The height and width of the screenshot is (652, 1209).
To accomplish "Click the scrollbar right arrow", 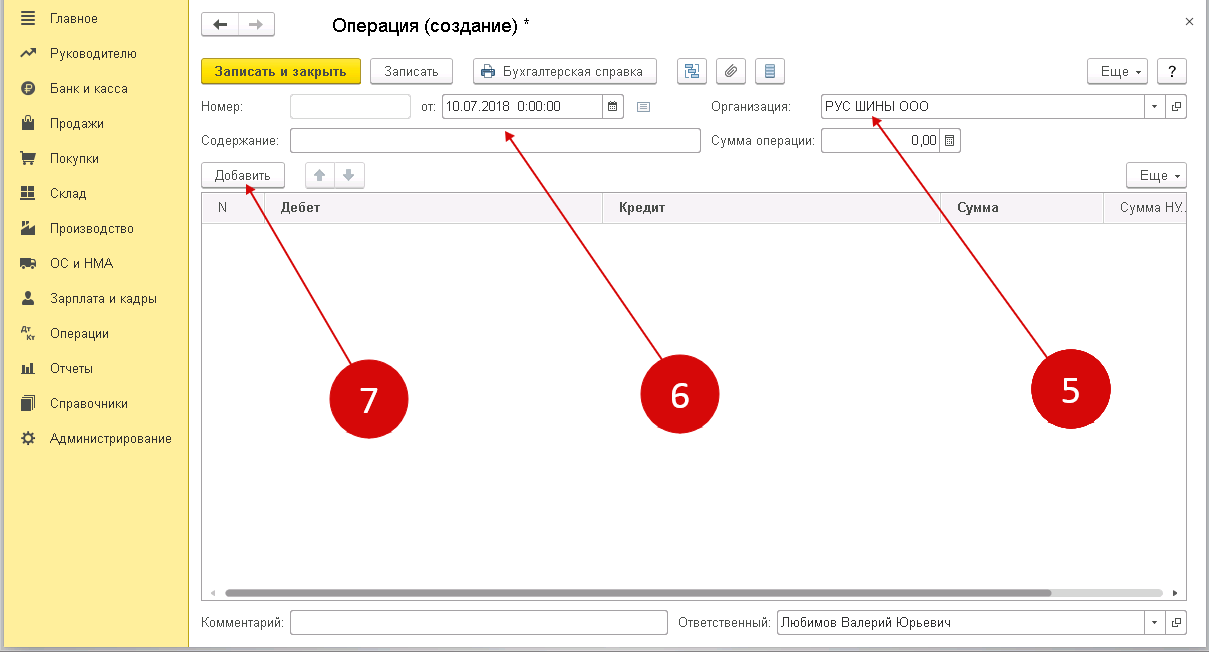I will pos(1175,592).
